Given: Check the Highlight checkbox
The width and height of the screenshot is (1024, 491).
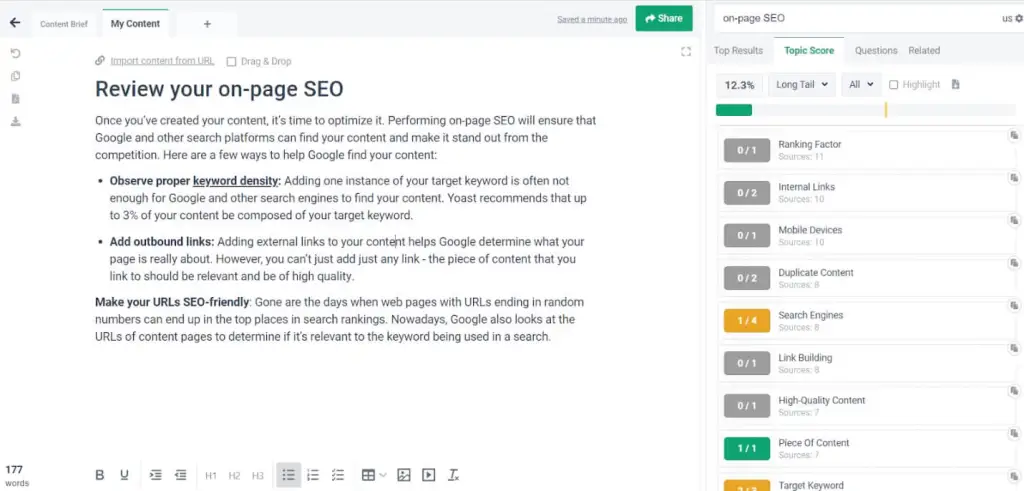Looking at the screenshot, I should 893,85.
